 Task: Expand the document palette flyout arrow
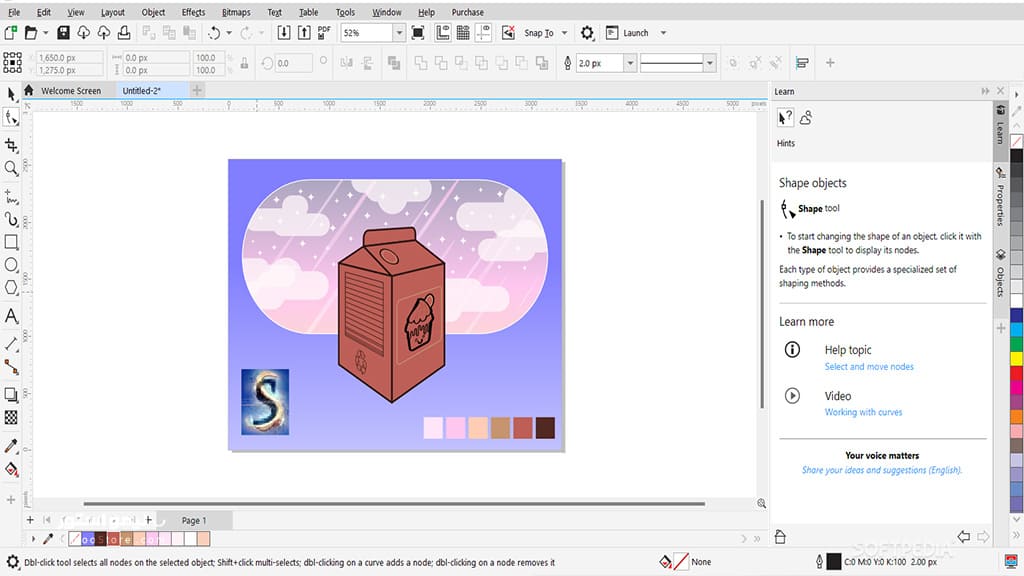pos(33,539)
